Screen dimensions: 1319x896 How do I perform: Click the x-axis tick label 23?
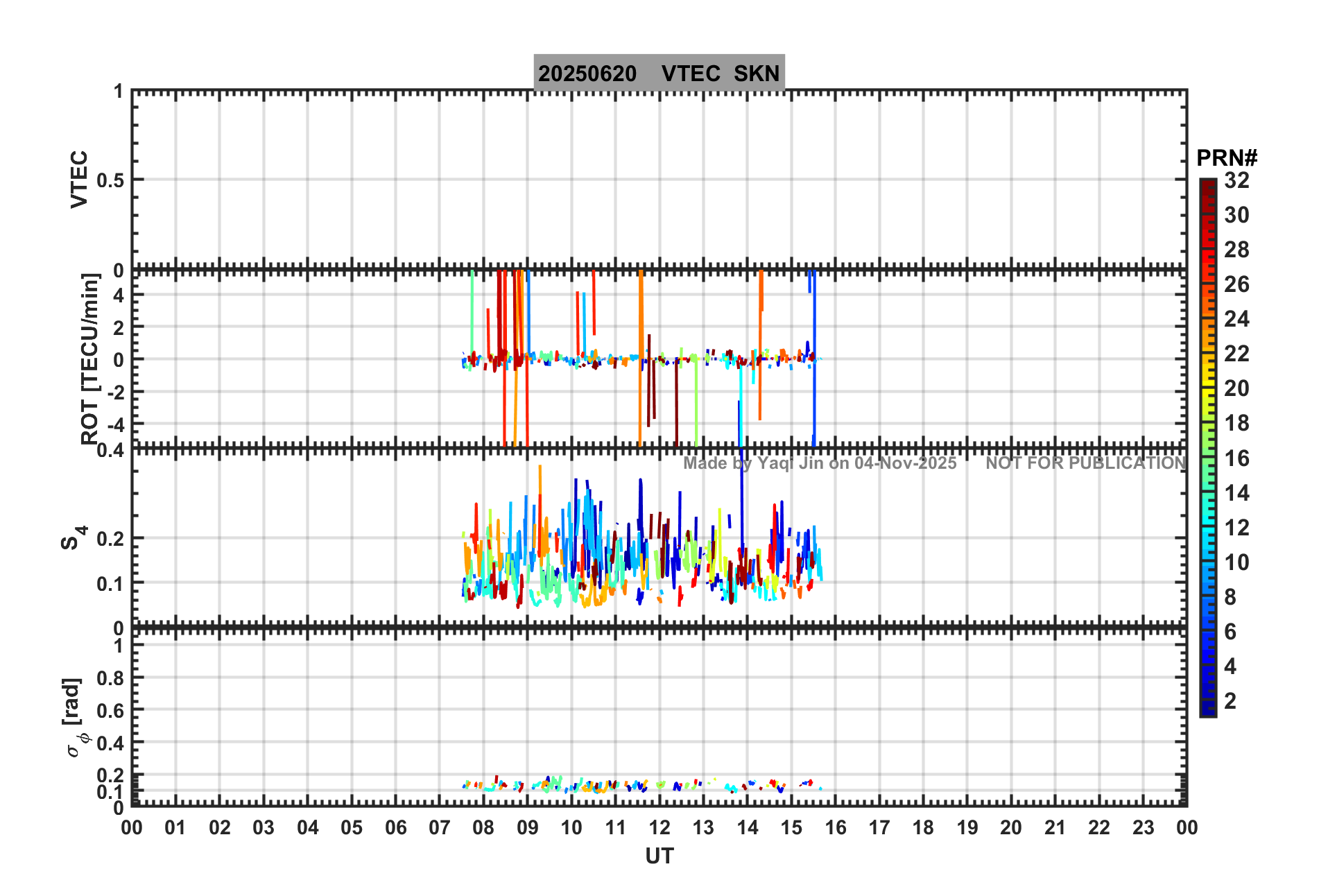pyautogui.click(x=1144, y=828)
